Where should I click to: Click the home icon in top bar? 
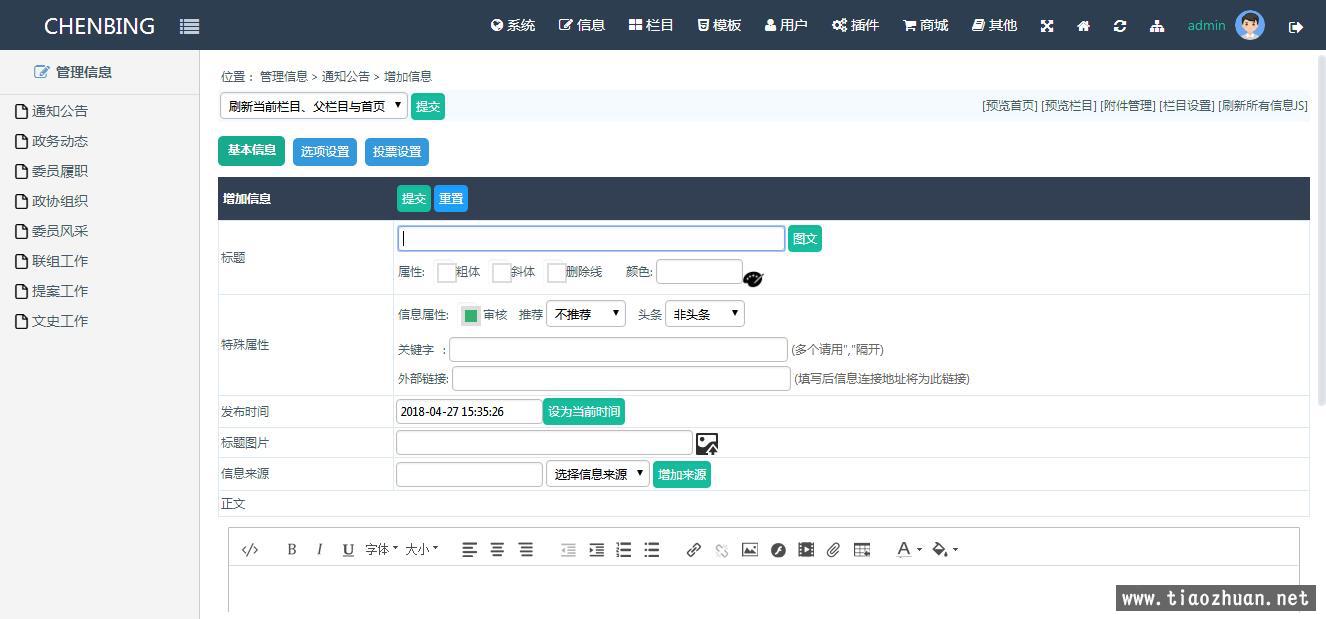tap(1083, 26)
